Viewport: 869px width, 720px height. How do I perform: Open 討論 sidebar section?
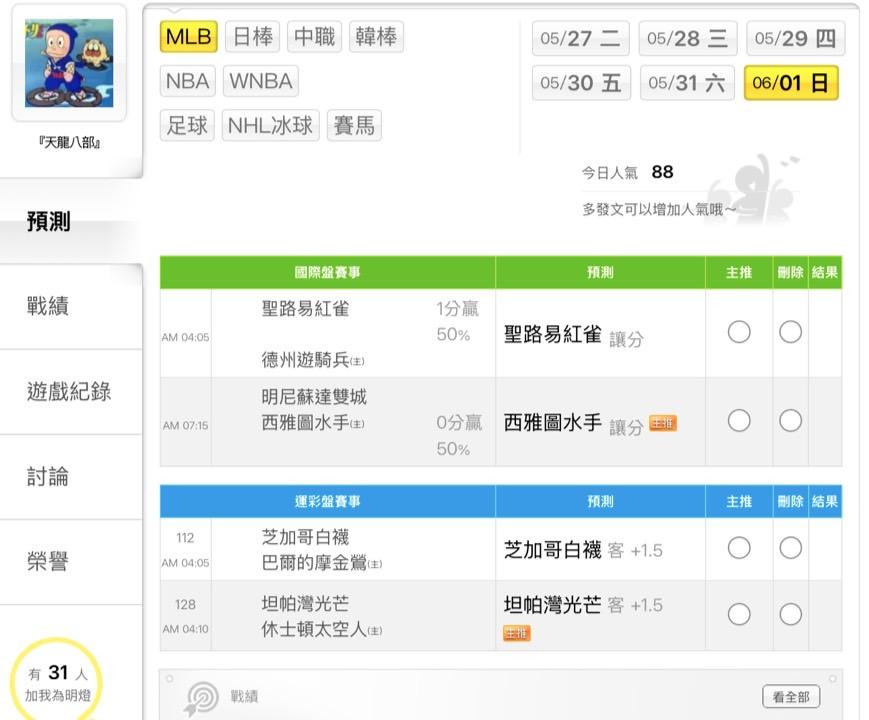(x=48, y=477)
